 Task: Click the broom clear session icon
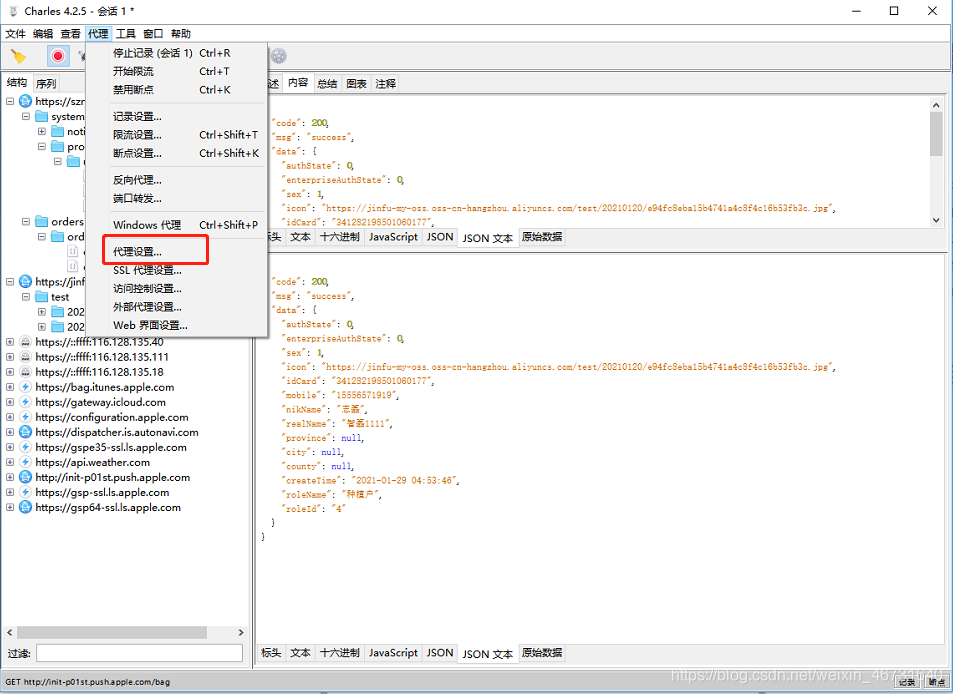click(x=18, y=57)
